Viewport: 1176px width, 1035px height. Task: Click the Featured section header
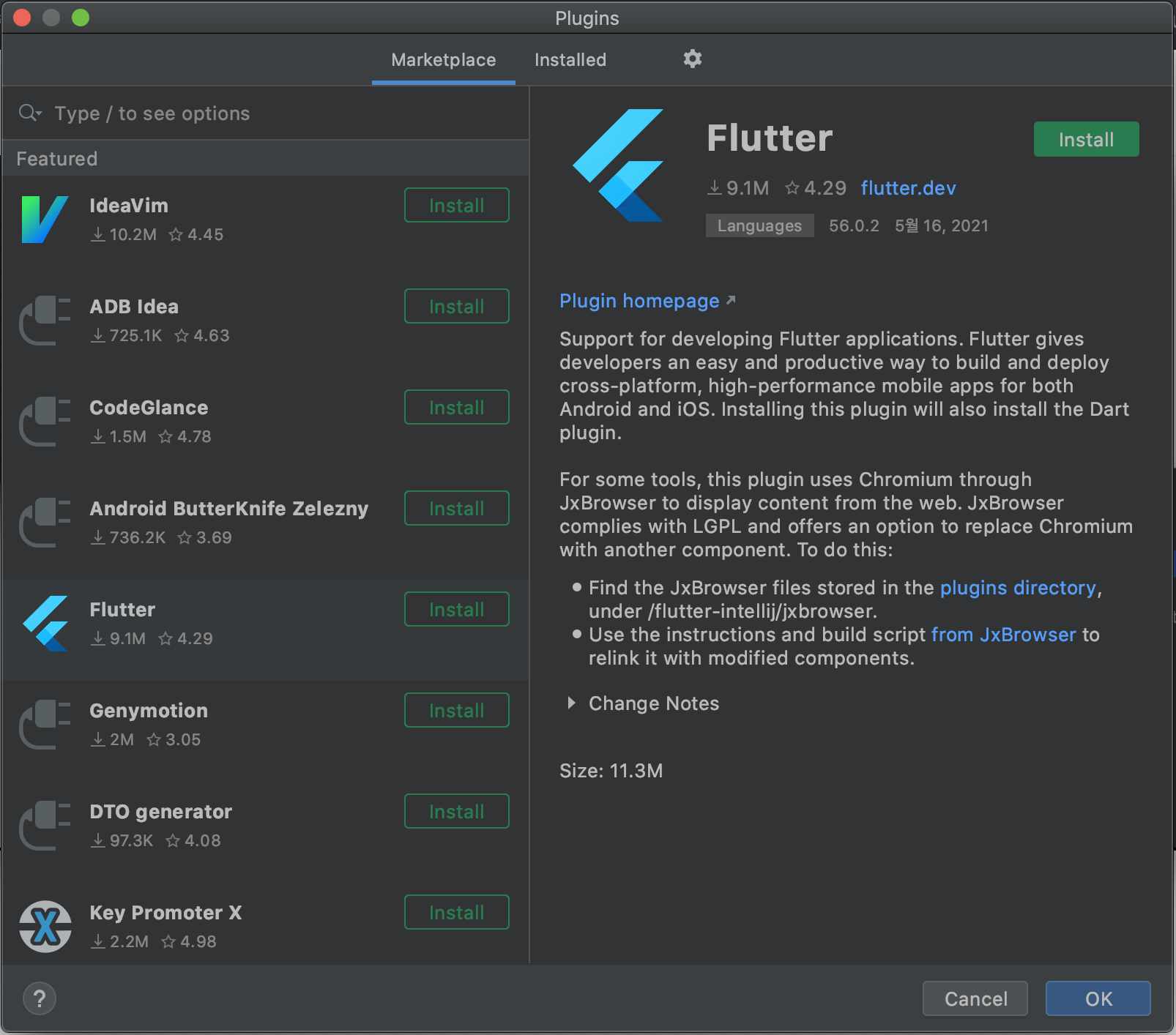[57, 159]
